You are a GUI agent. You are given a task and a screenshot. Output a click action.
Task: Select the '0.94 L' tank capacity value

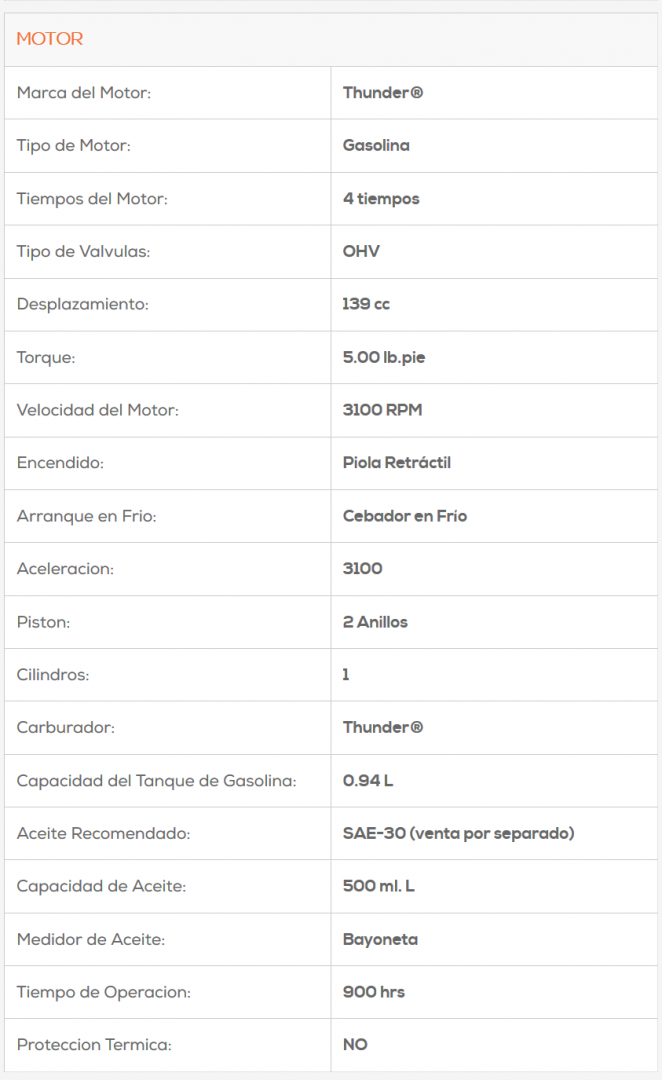click(368, 780)
